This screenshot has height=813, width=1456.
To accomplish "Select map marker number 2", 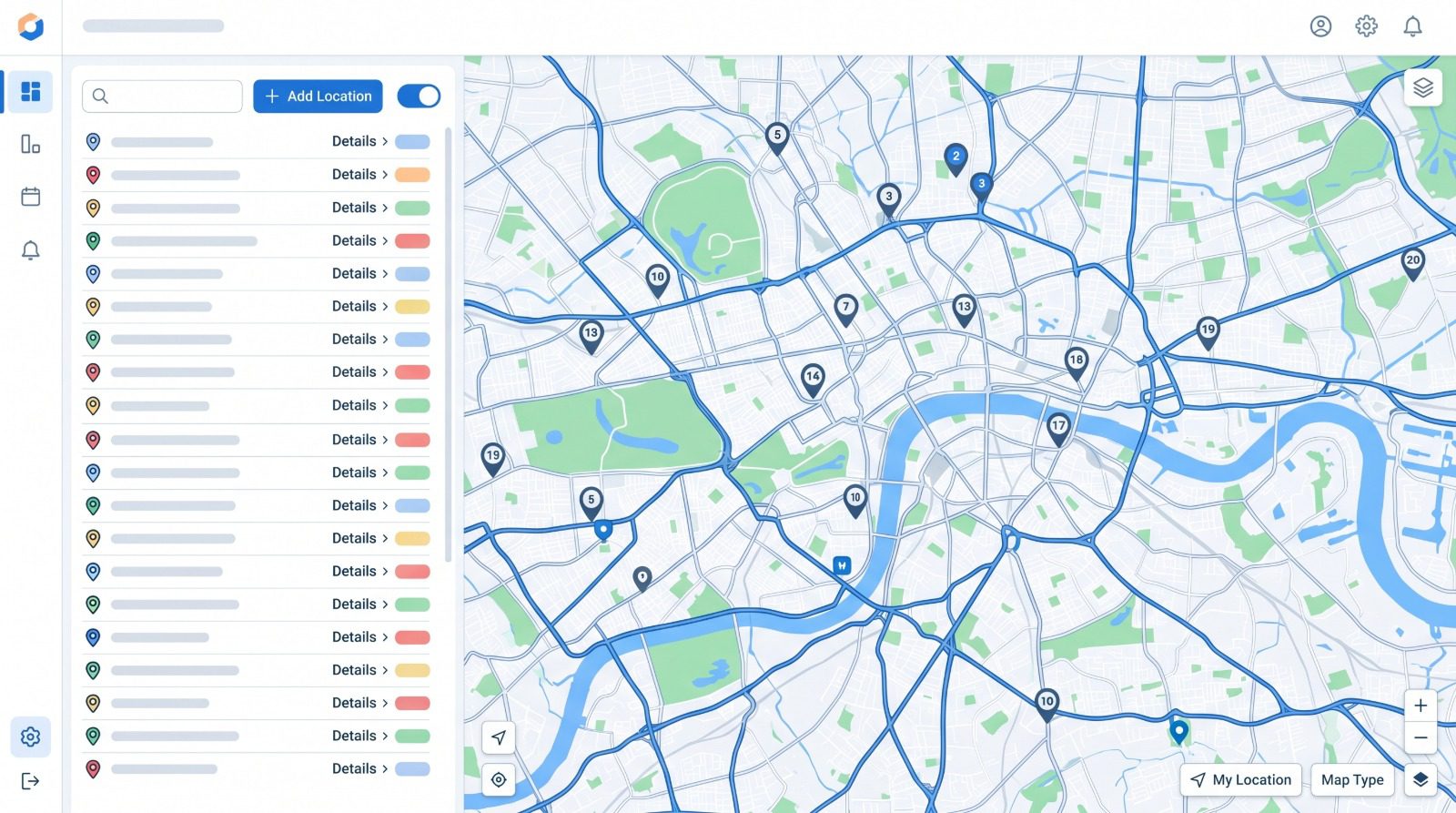I will click(x=955, y=158).
